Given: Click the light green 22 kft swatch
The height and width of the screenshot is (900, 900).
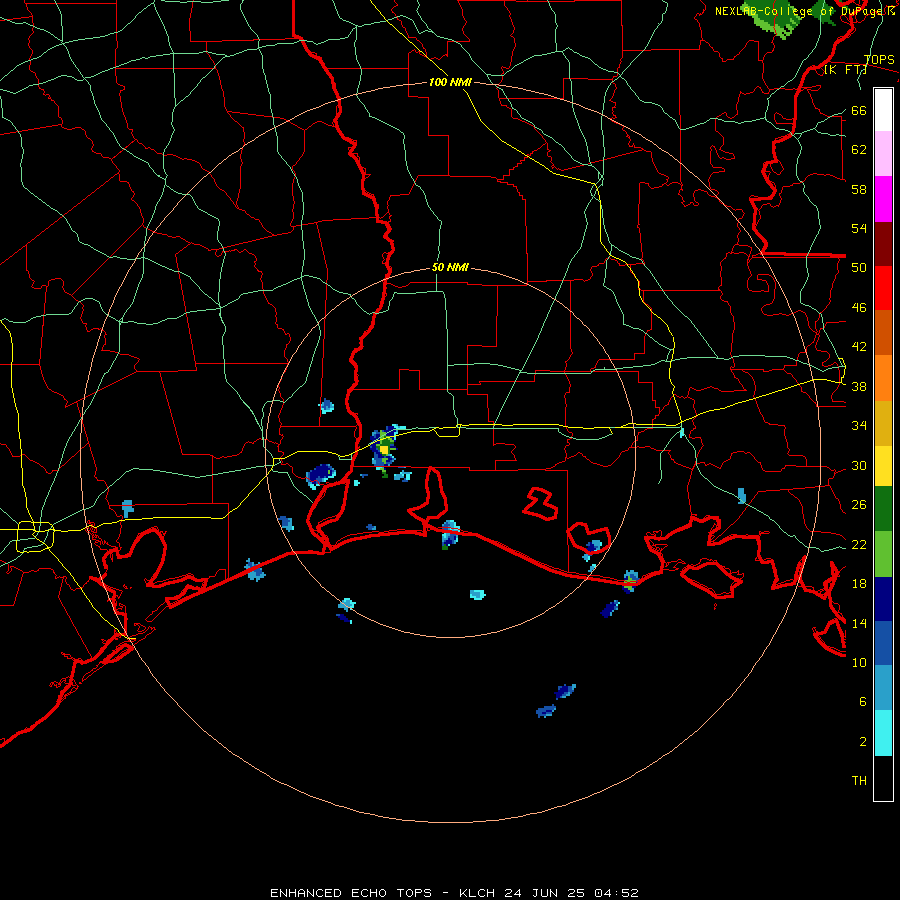Looking at the screenshot, I should (883, 554).
